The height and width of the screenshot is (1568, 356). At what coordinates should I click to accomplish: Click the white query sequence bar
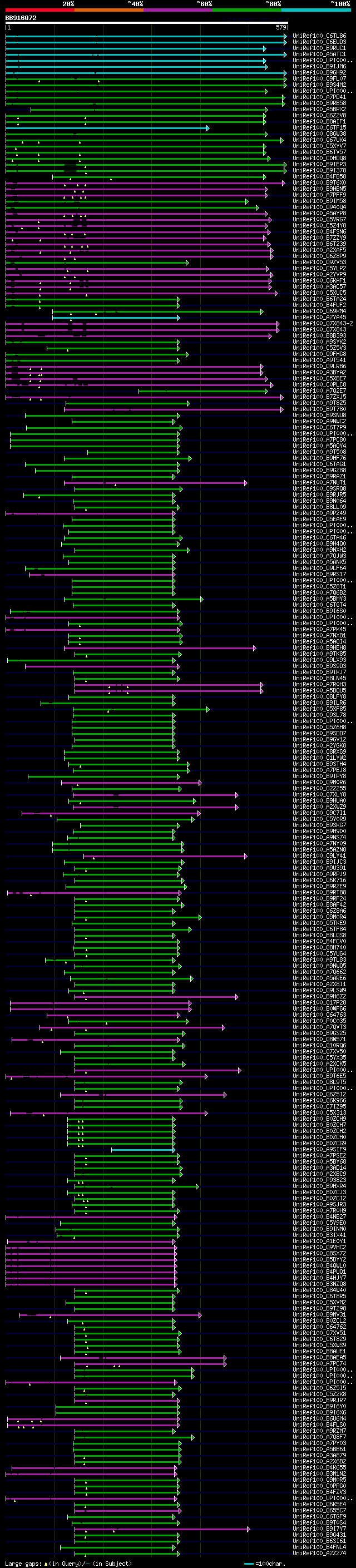coord(147,22)
